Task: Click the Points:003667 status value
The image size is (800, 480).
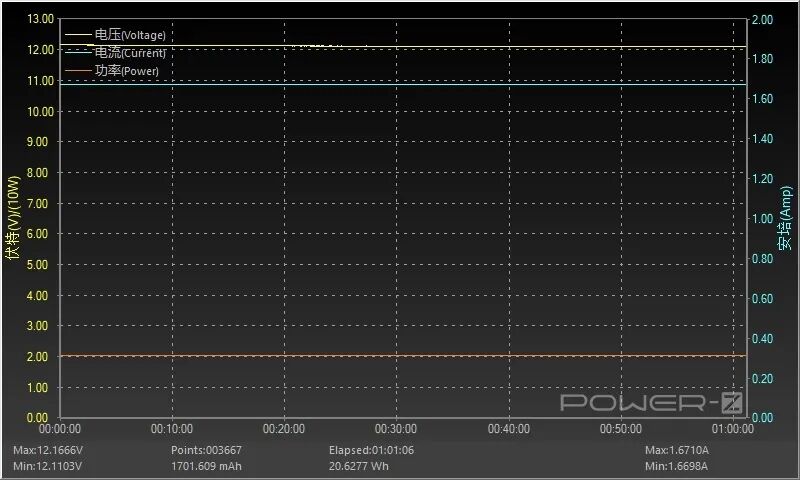Action: pos(206,450)
